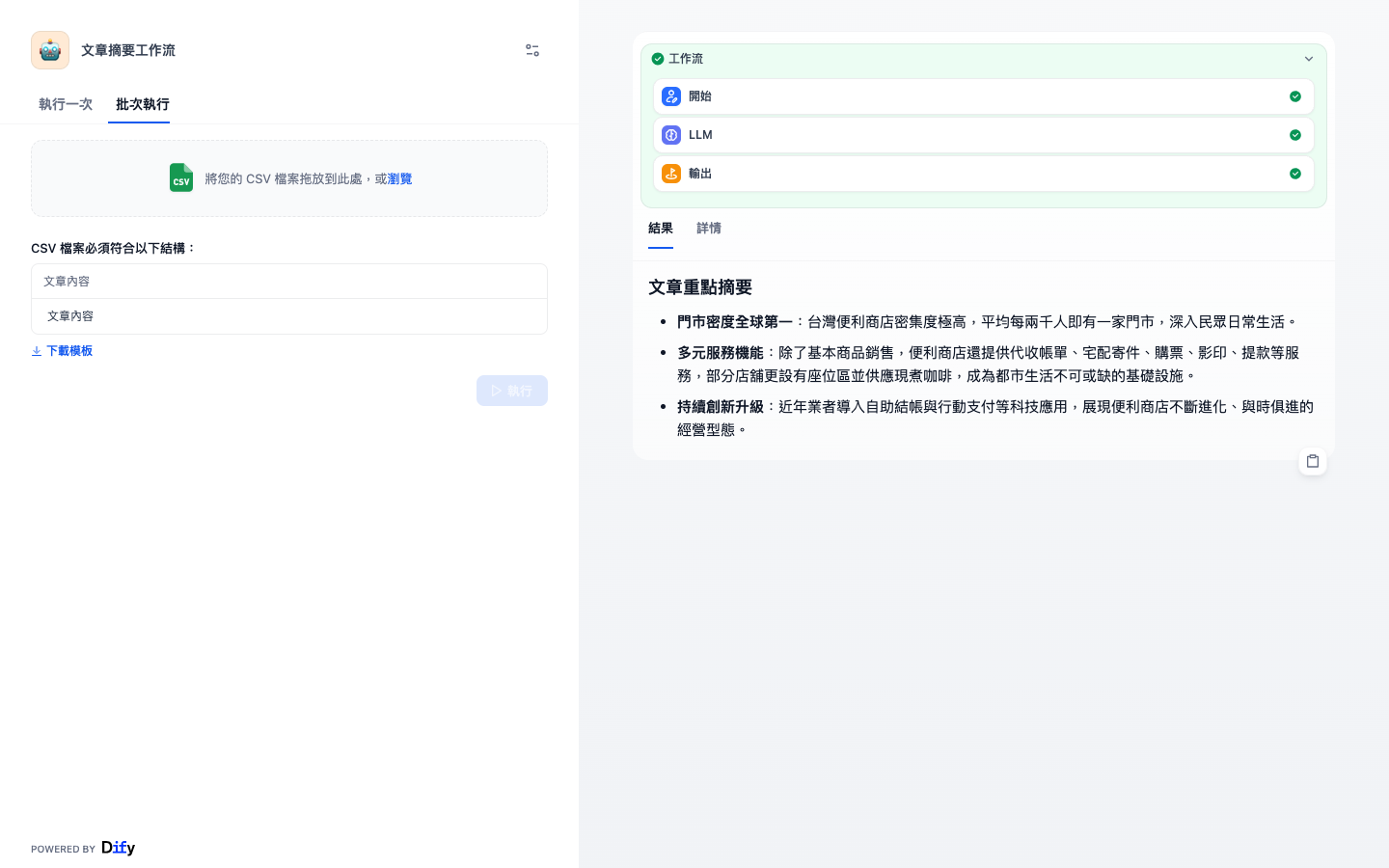
Task: Open the settings sliders icon
Action: click(x=532, y=50)
